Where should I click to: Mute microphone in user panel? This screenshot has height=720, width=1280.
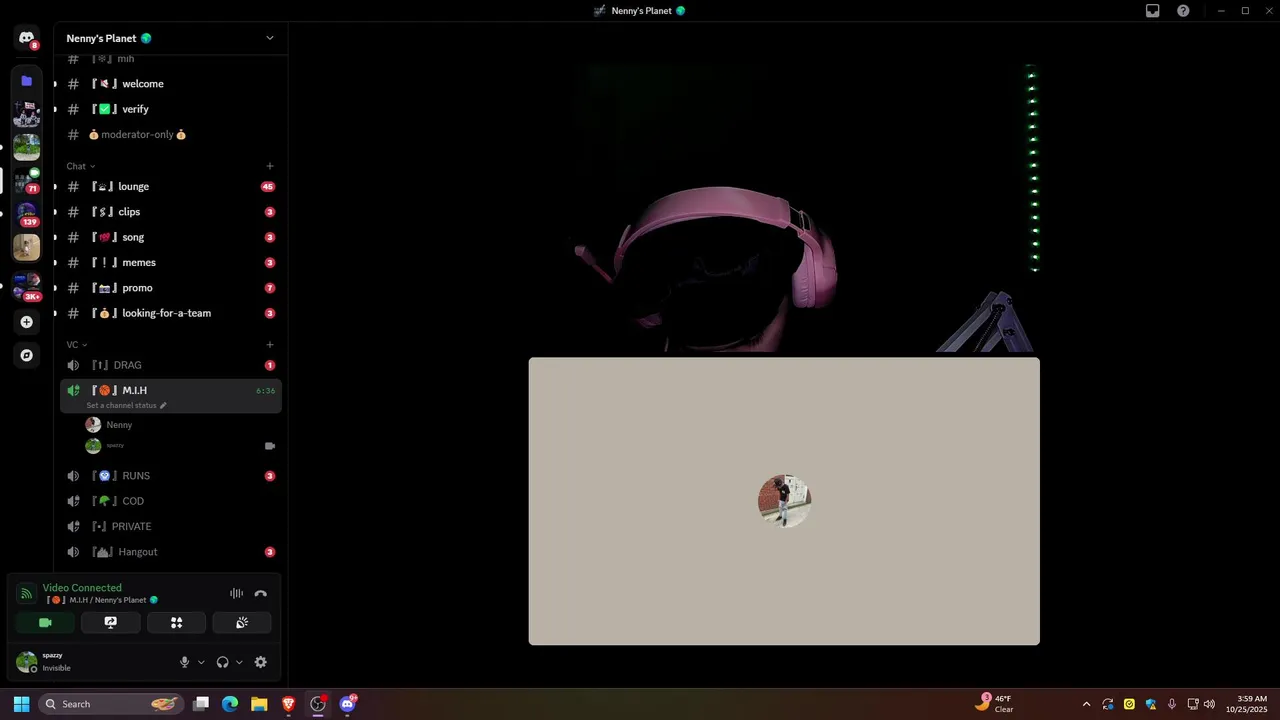point(184,662)
